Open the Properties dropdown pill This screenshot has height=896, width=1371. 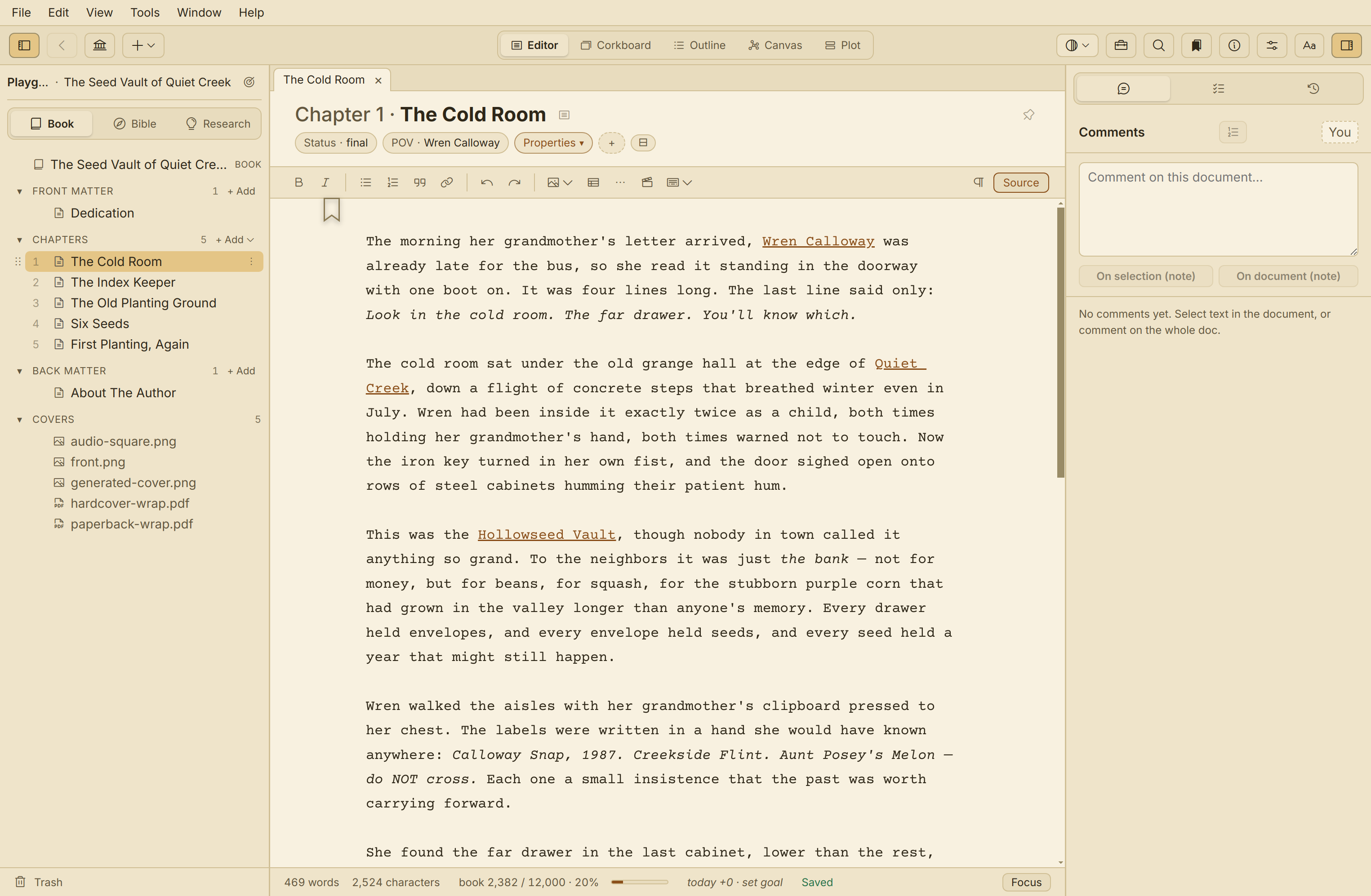[x=553, y=143]
